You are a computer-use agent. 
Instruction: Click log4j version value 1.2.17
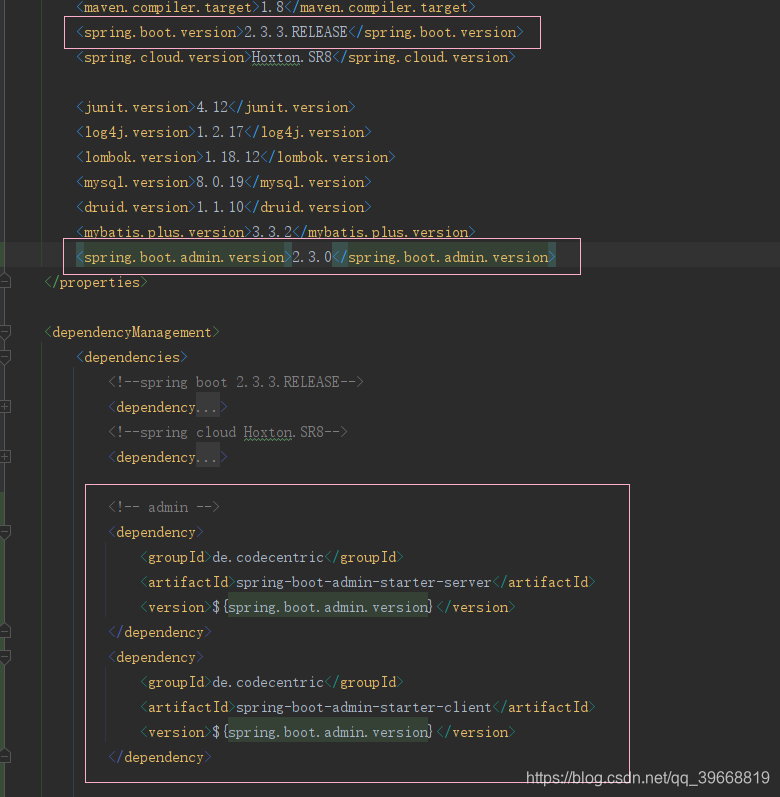tap(221, 132)
